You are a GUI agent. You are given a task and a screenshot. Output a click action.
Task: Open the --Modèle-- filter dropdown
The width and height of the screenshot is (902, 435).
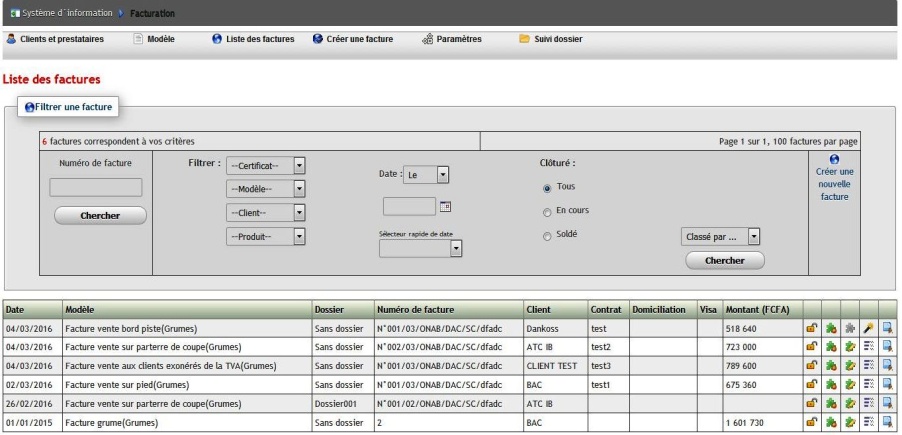(266, 189)
